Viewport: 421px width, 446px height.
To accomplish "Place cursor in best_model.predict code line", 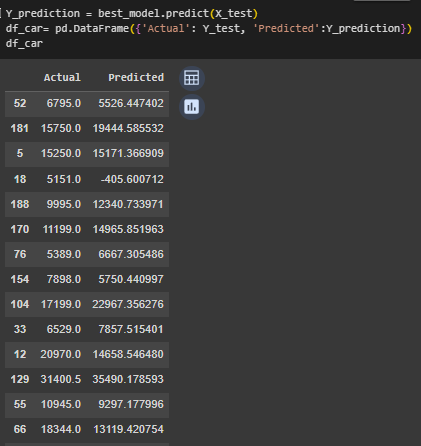I will 132,14.
